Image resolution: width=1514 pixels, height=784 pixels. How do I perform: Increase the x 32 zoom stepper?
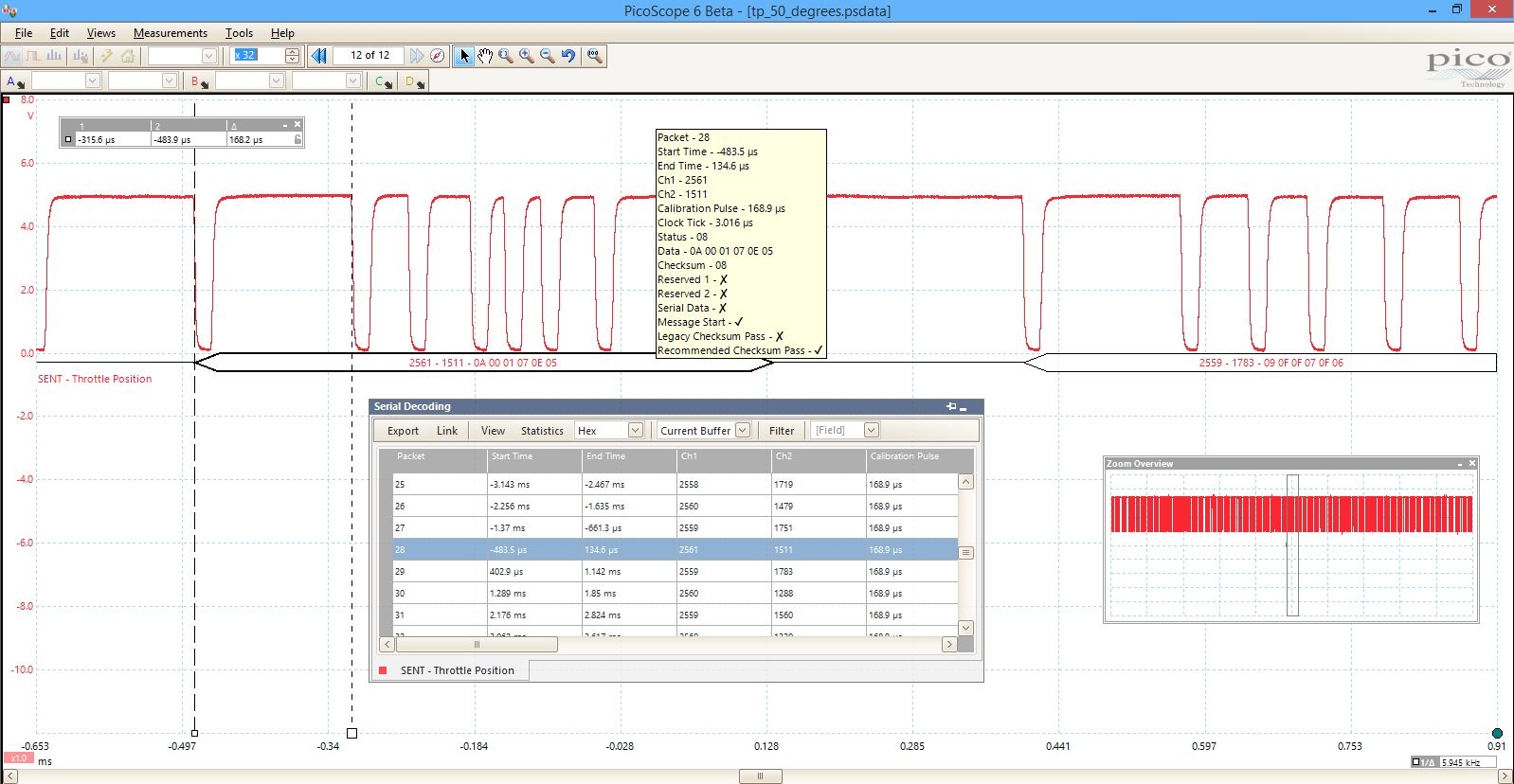pos(293,52)
